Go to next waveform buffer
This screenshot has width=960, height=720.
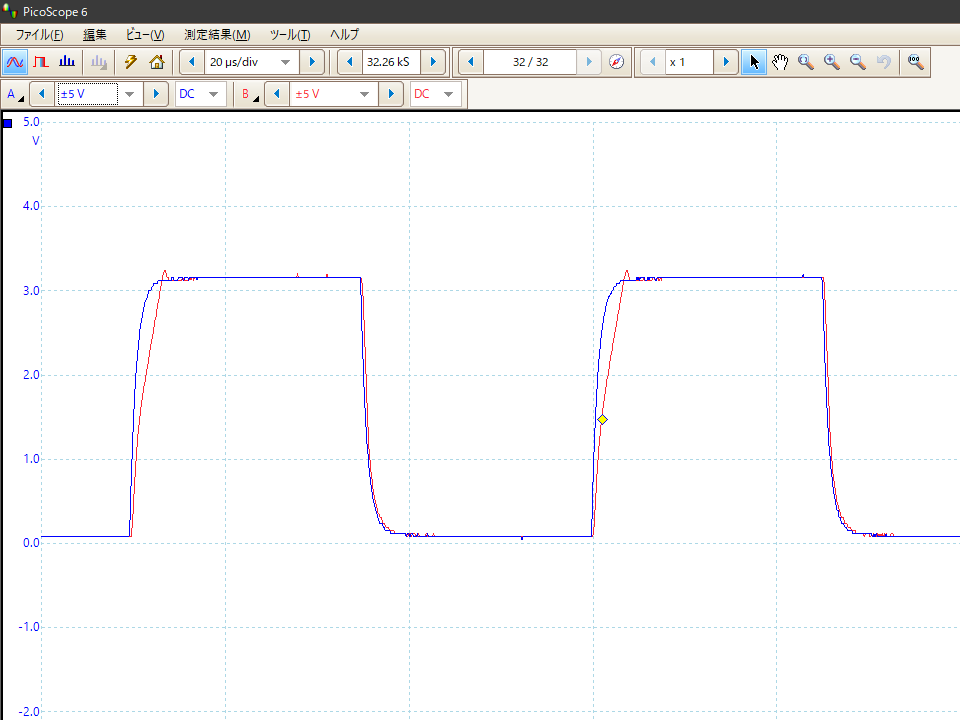[x=590, y=62]
